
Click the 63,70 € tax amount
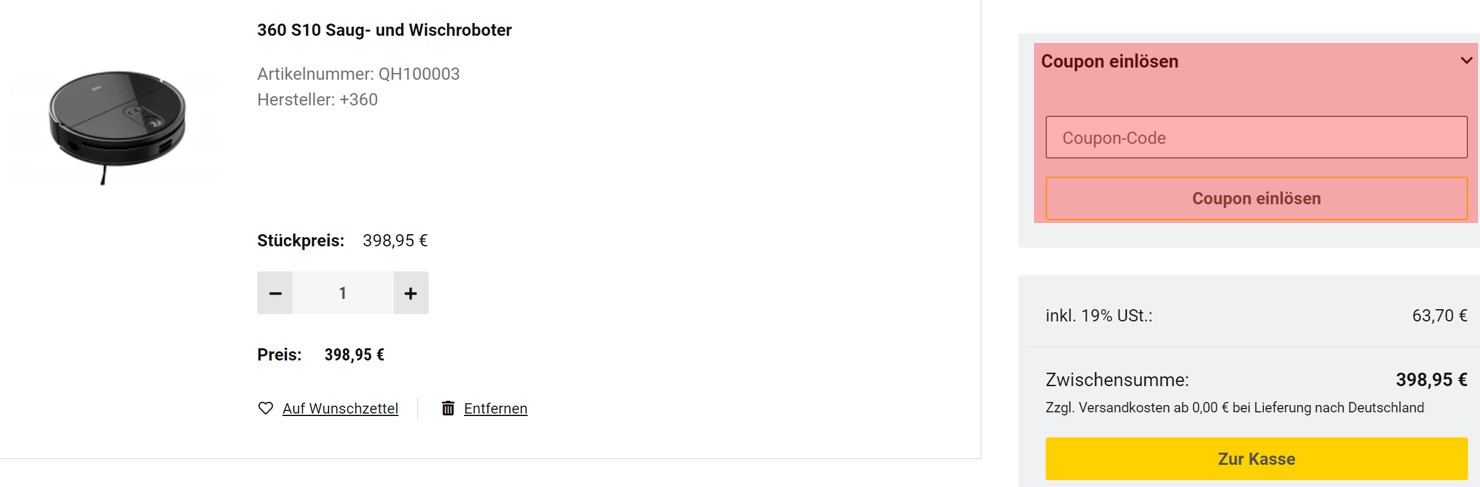[1440, 316]
